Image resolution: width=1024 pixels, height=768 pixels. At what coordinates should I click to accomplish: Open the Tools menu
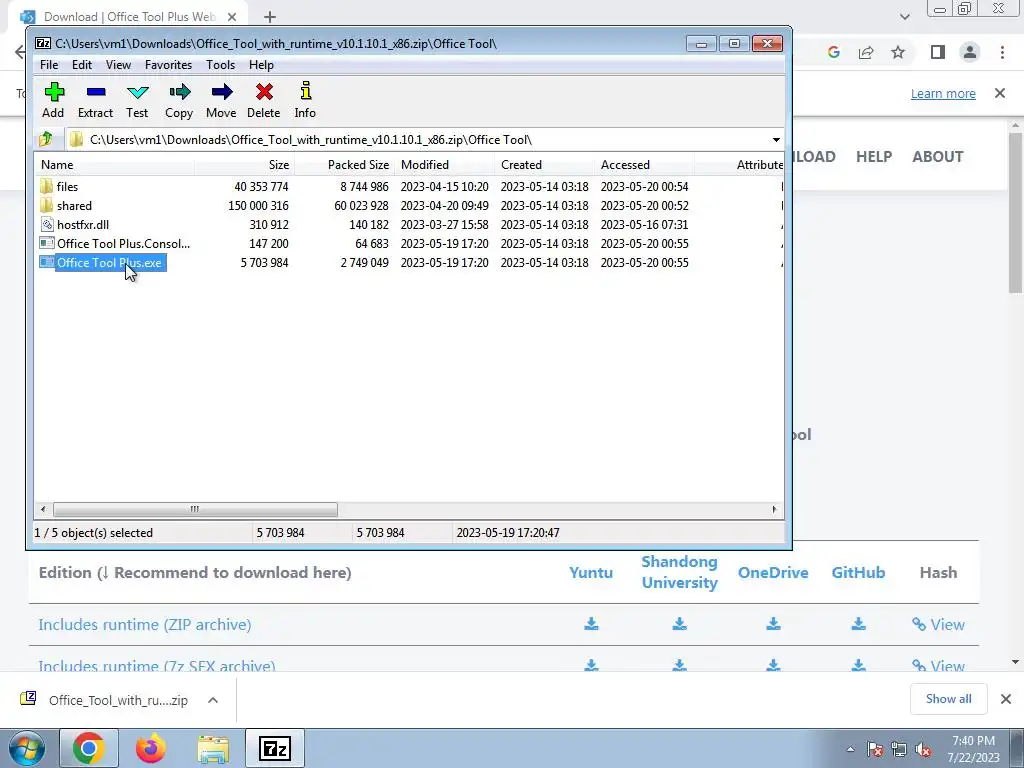pyautogui.click(x=220, y=65)
